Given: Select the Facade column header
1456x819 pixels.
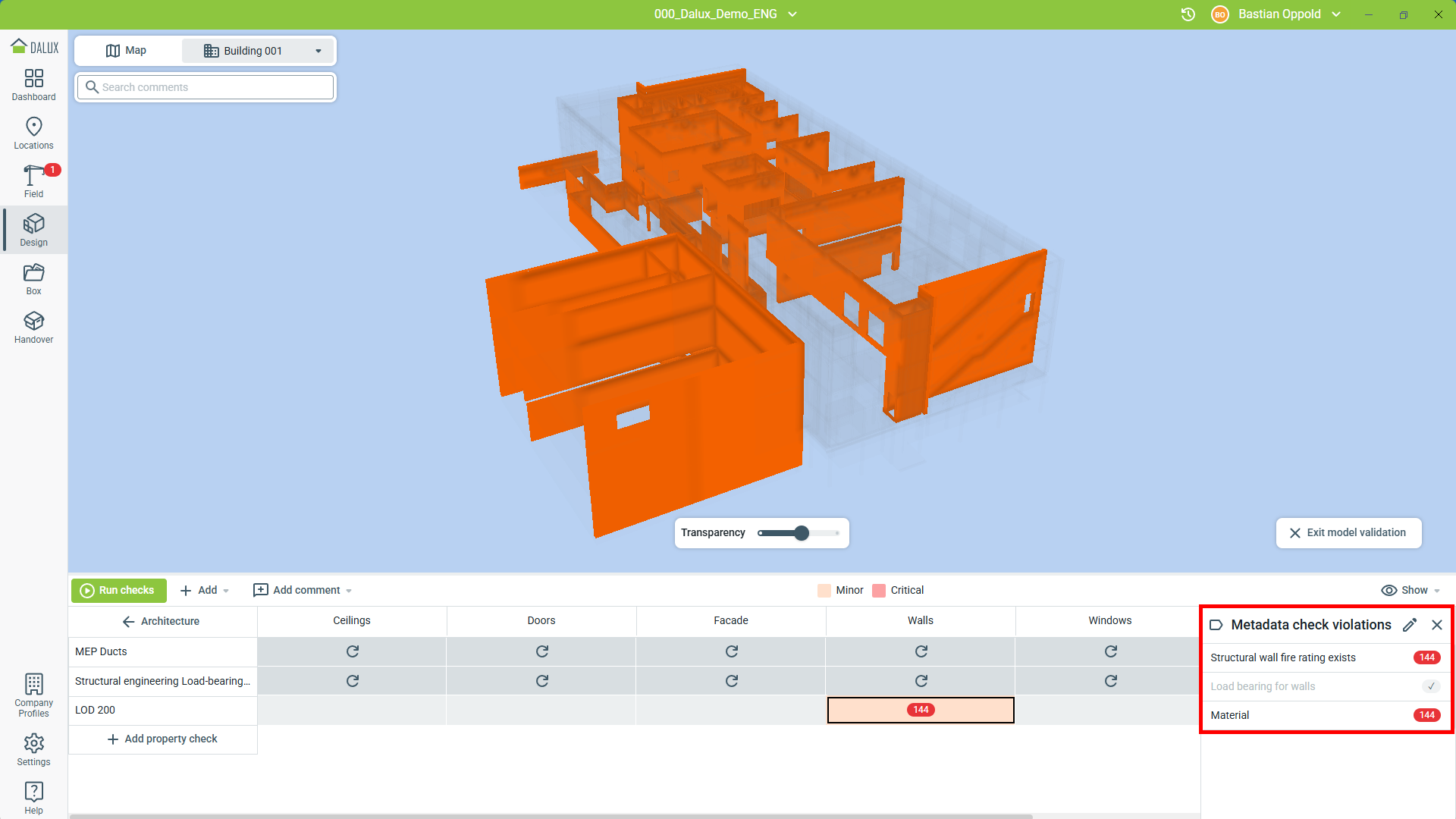Looking at the screenshot, I should click(731, 621).
